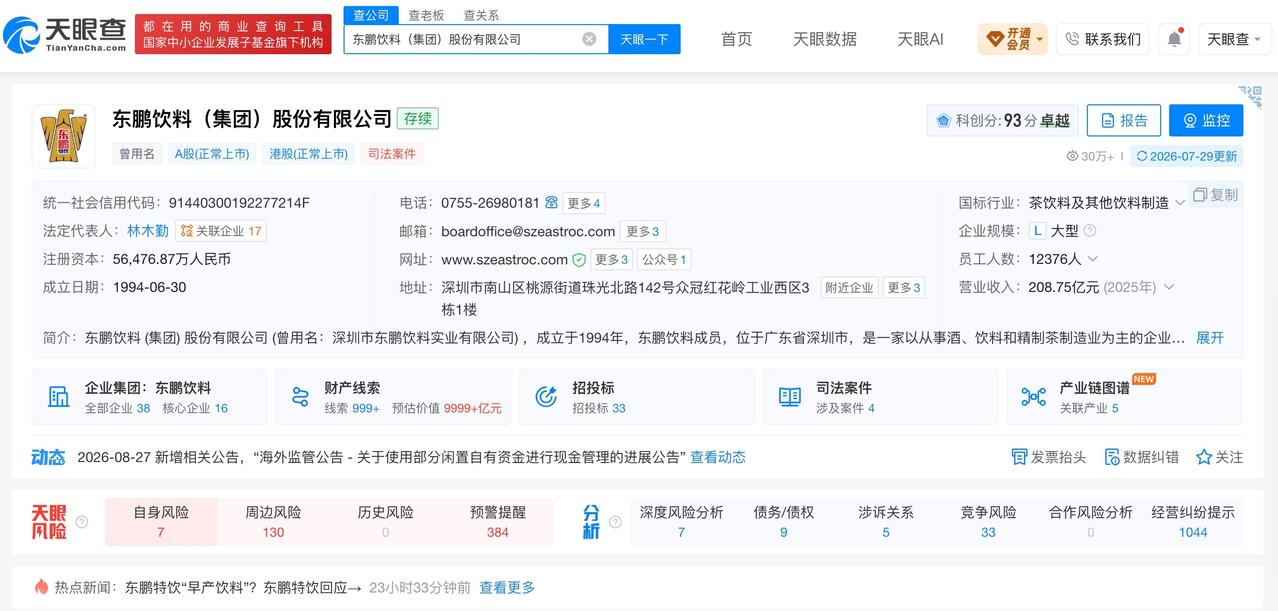This screenshot has width=1278, height=611.
Task: Open 深度风险分析 7
Action: tap(682, 522)
